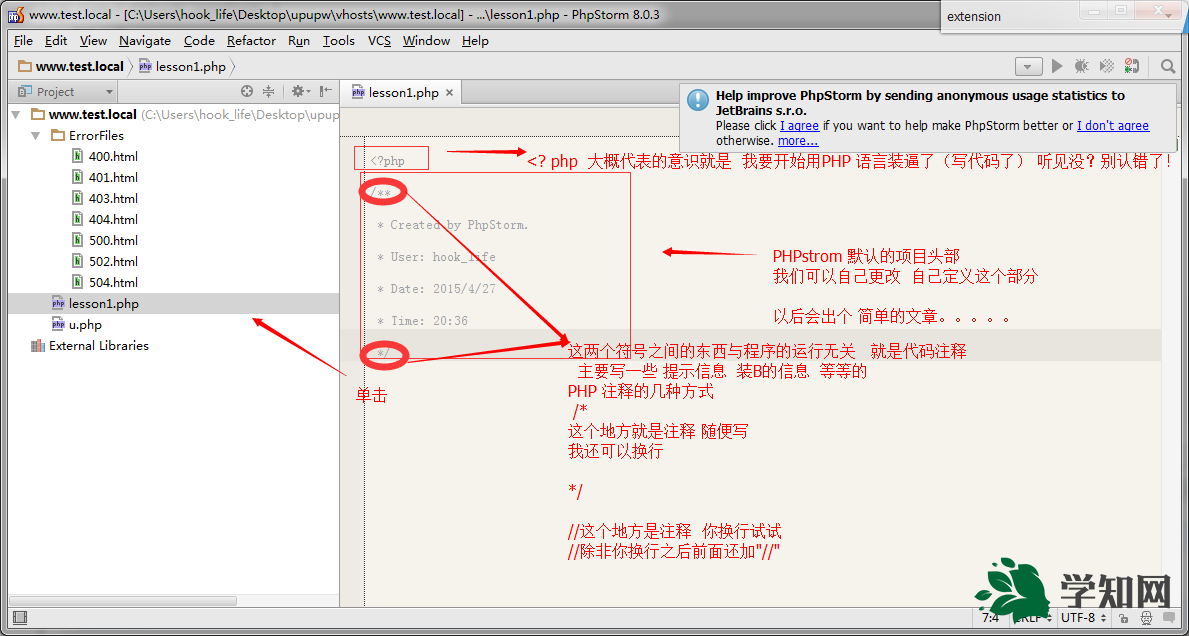
Task: Open the Code menu
Action: (x=199, y=41)
